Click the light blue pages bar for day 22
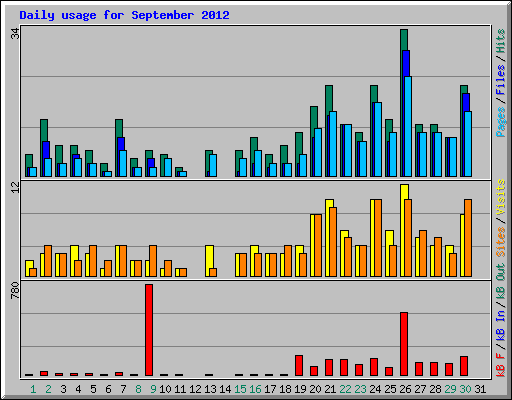Viewport: 512px width, 400px height. point(348,151)
